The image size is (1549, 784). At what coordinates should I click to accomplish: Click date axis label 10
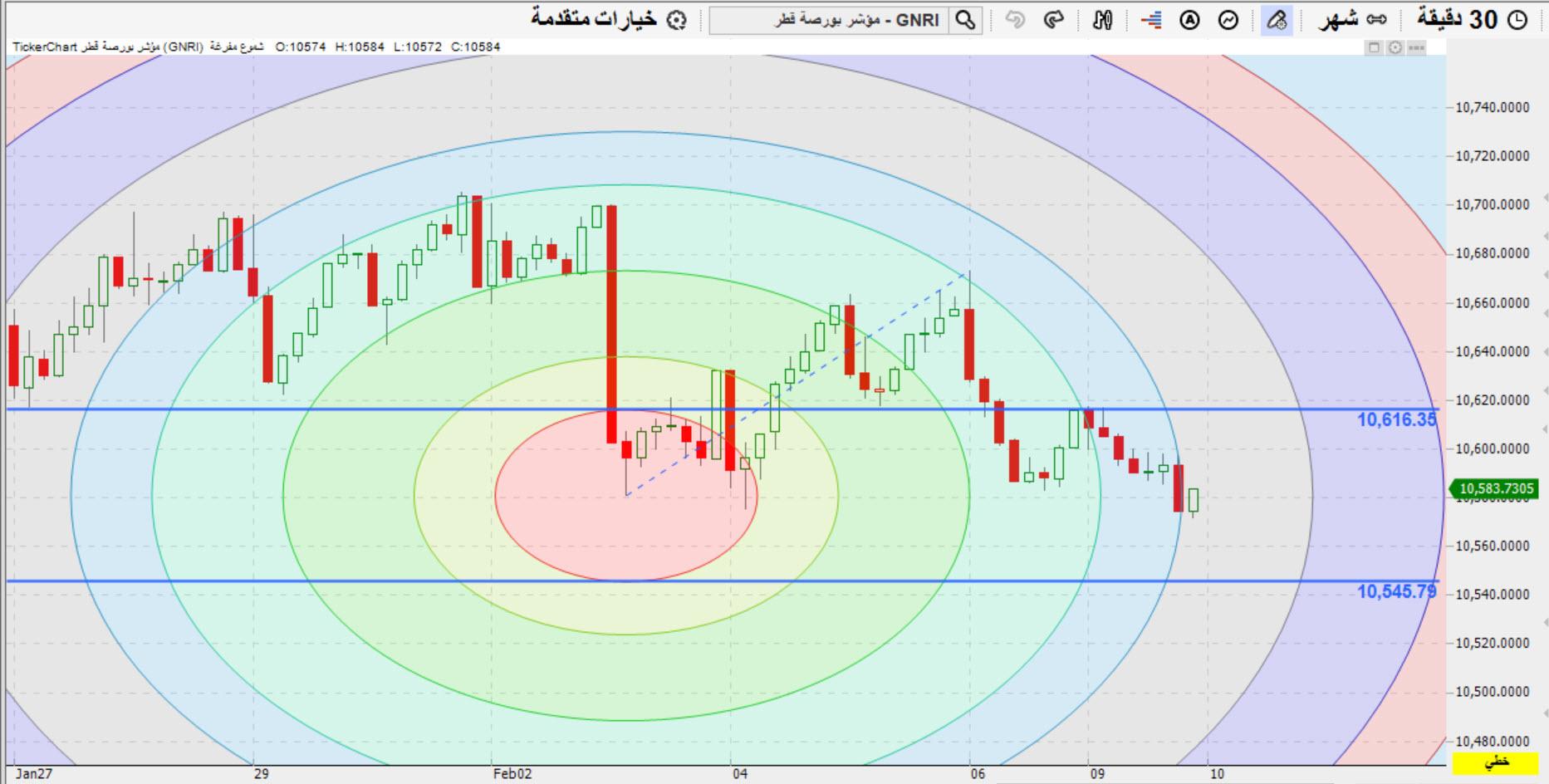coord(1217,774)
